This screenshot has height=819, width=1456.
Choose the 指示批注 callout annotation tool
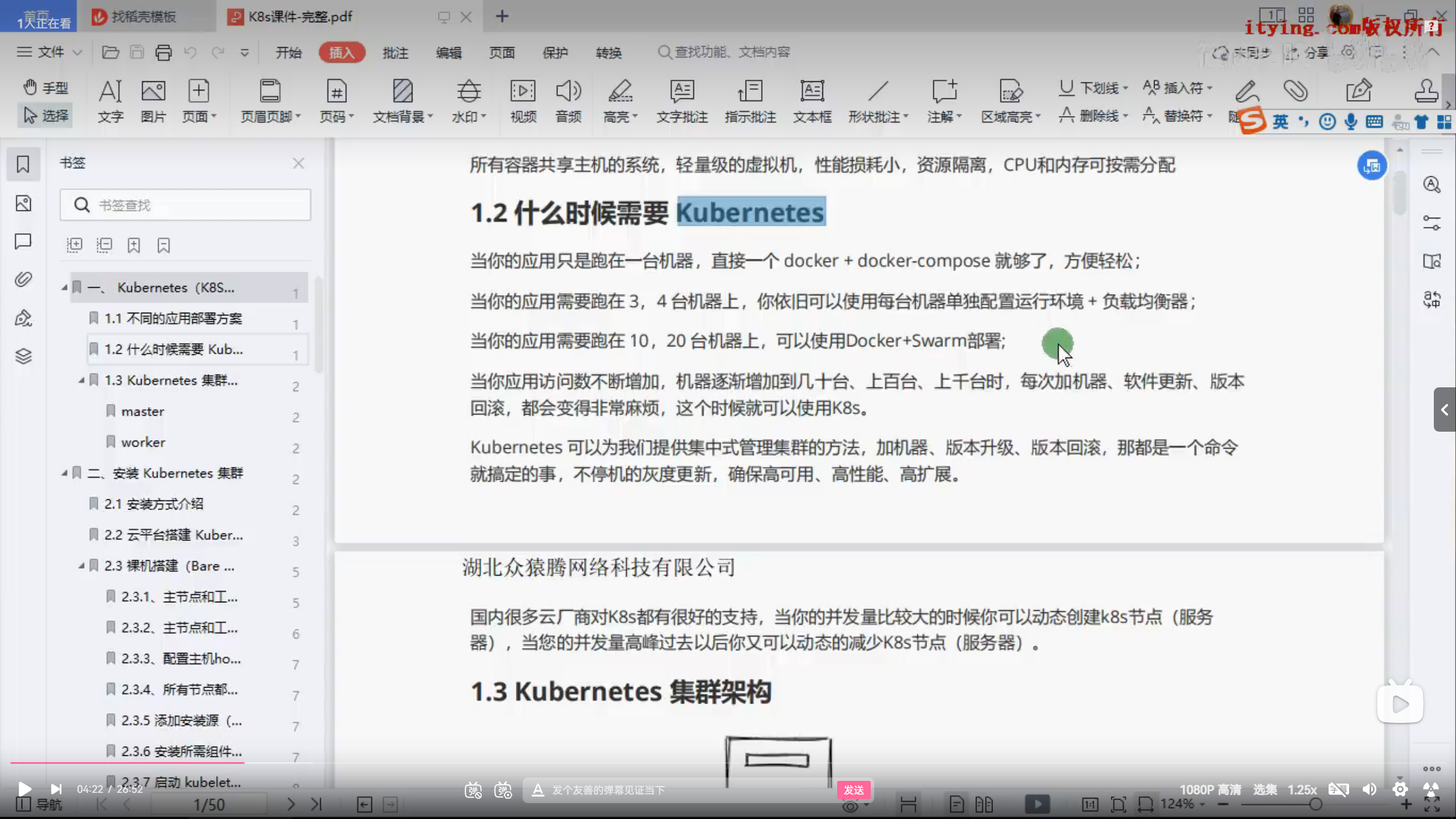click(x=750, y=101)
